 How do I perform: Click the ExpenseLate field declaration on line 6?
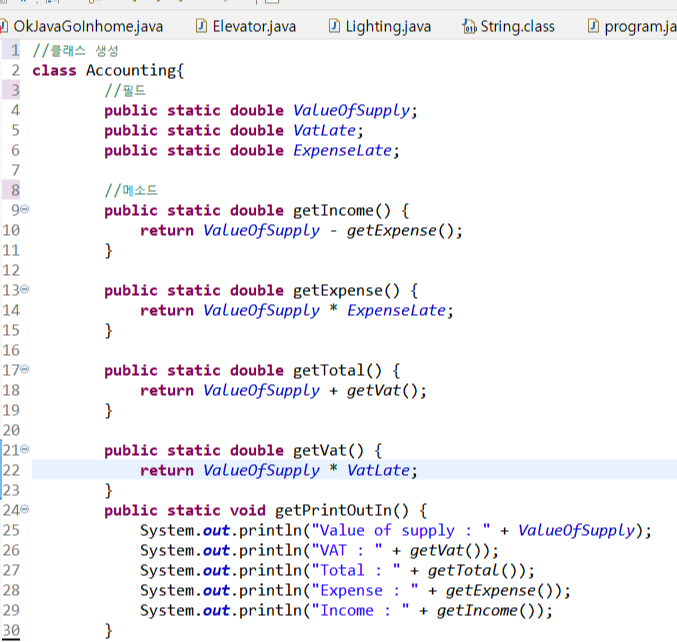pyautogui.click(x=342, y=150)
